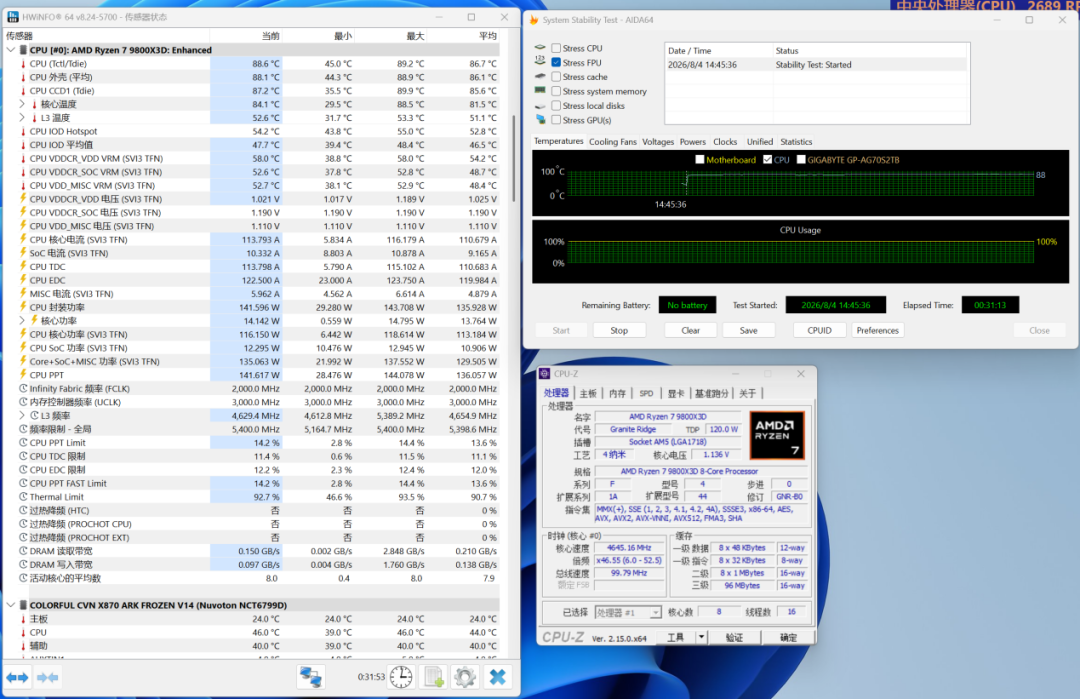The height and width of the screenshot is (699, 1080).
Task: Click lightning icon of CPU PPT row
Action: [23, 375]
